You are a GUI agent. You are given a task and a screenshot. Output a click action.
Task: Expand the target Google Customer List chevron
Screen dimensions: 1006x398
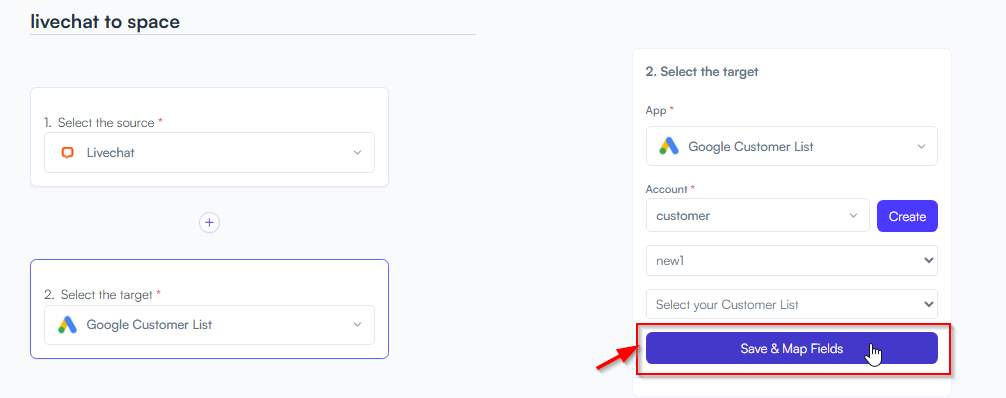pos(357,325)
